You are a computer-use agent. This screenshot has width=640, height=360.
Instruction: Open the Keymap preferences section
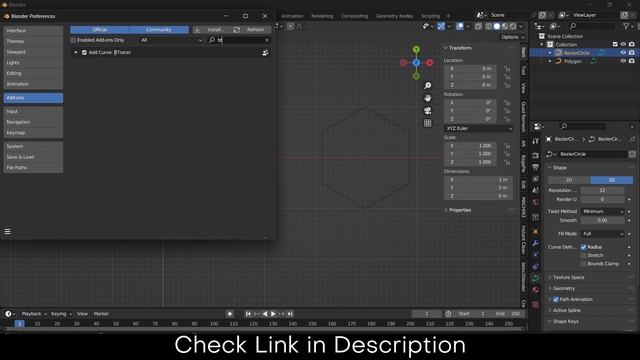(33, 133)
